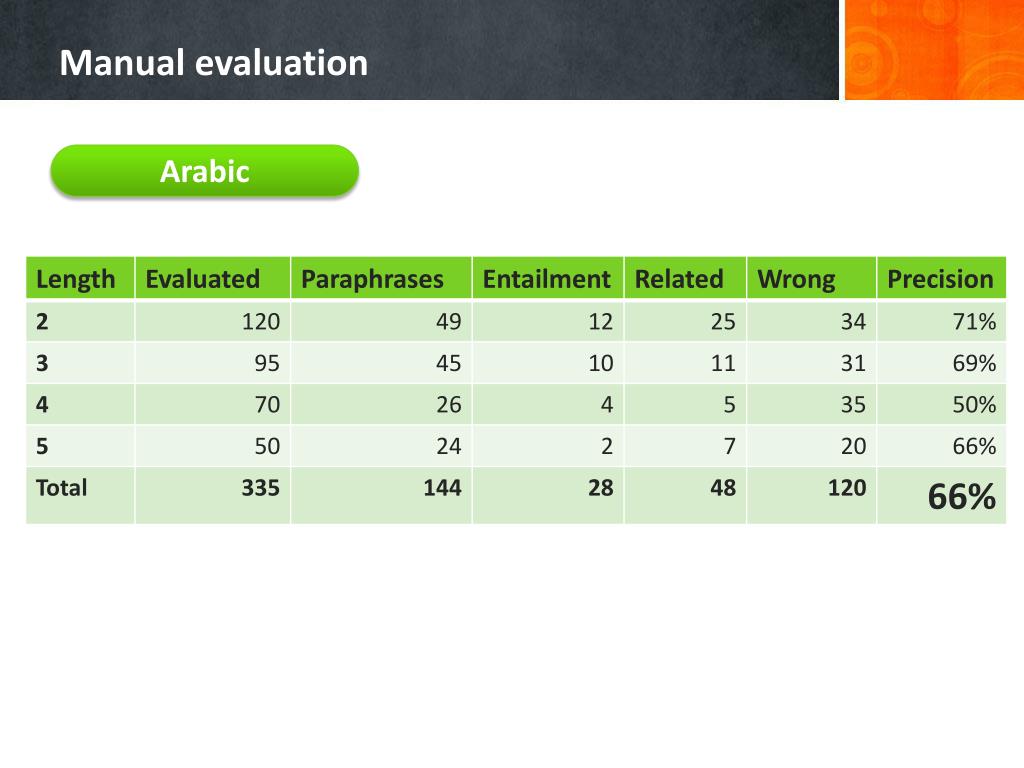Click the Paraphrases total 144
Image resolution: width=1024 pixels, height=768 pixels.
click(x=442, y=488)
